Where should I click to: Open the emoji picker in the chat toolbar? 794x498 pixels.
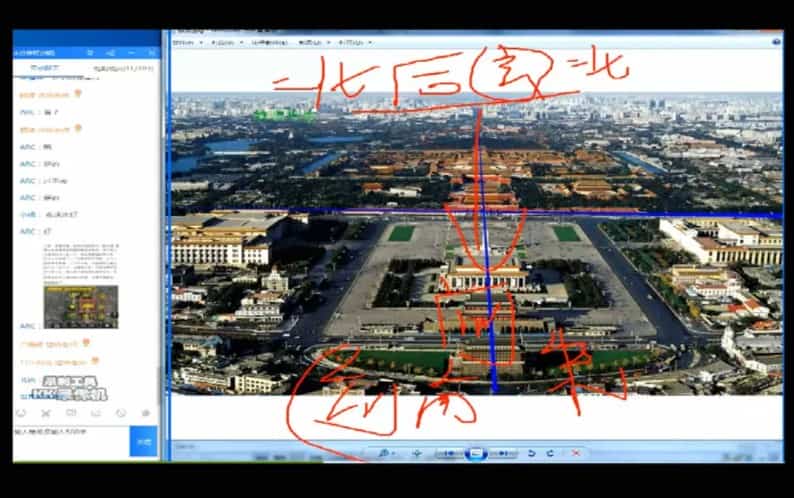click(x=21, y=413)
